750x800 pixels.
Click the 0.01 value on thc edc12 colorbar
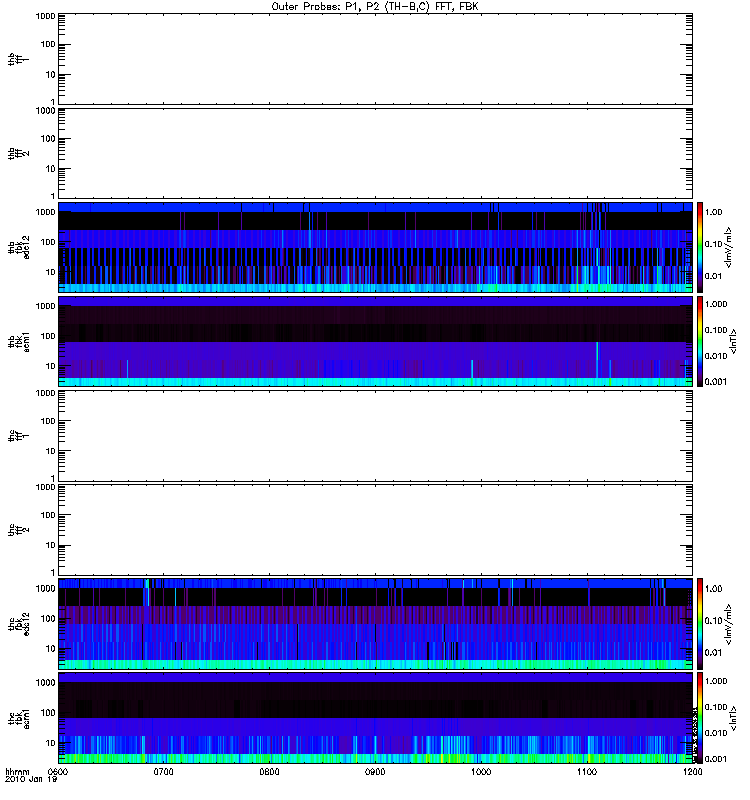click(713, 653)
